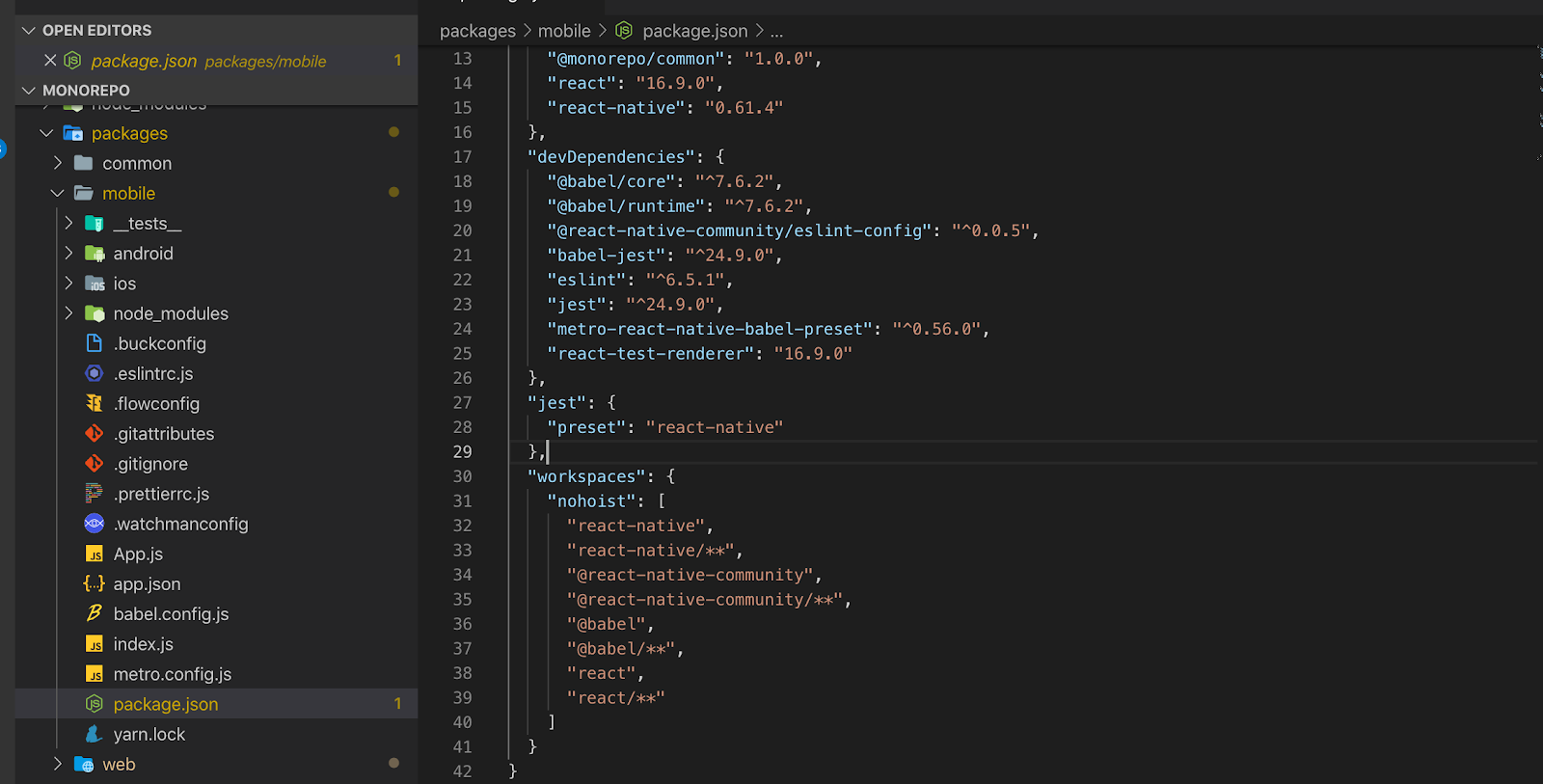Click the "react-test-renderer" dependency line
This screenshot has width=1543, height=784.
point(699,353)
